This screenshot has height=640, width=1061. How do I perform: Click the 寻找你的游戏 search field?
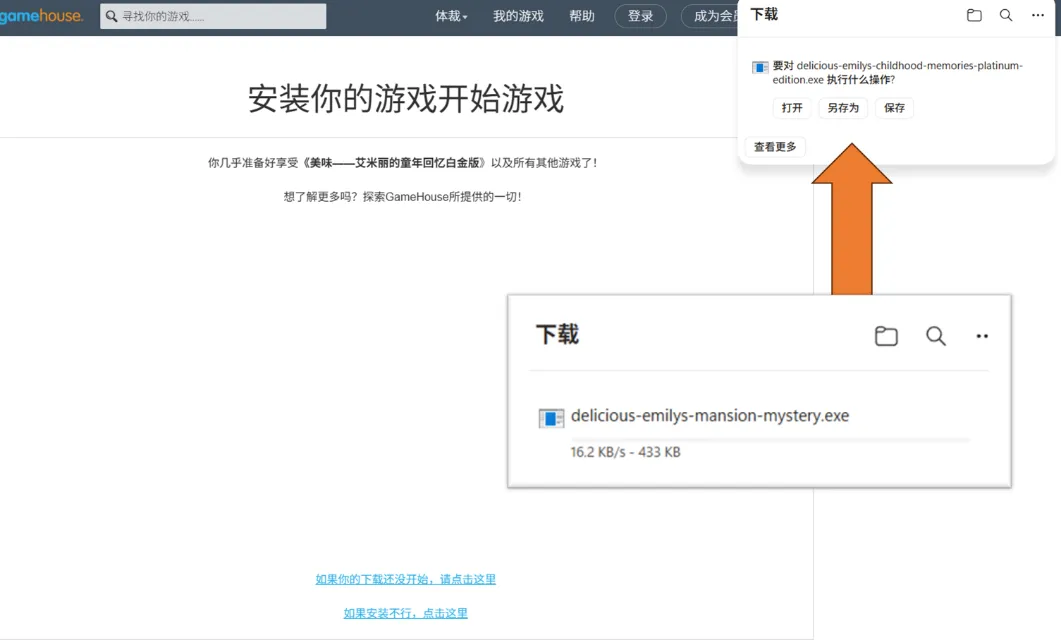pos(213,16)
